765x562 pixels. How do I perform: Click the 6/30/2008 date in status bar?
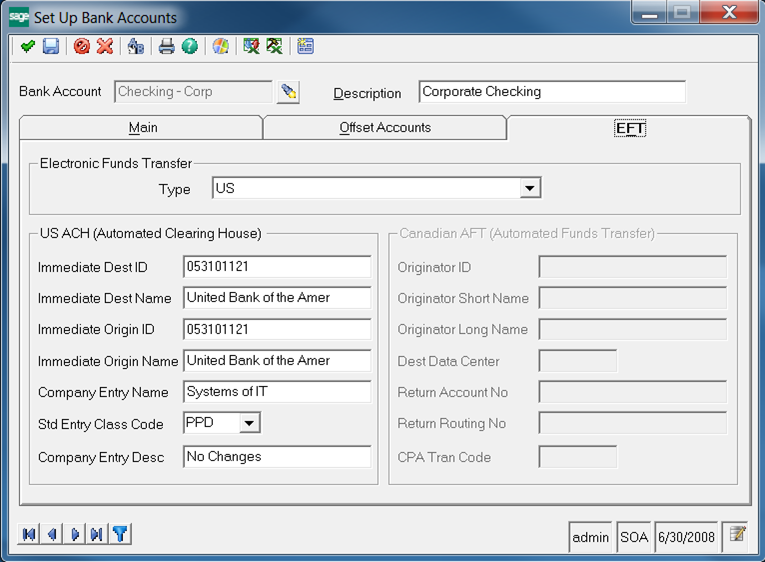click(x=686, y=537)
